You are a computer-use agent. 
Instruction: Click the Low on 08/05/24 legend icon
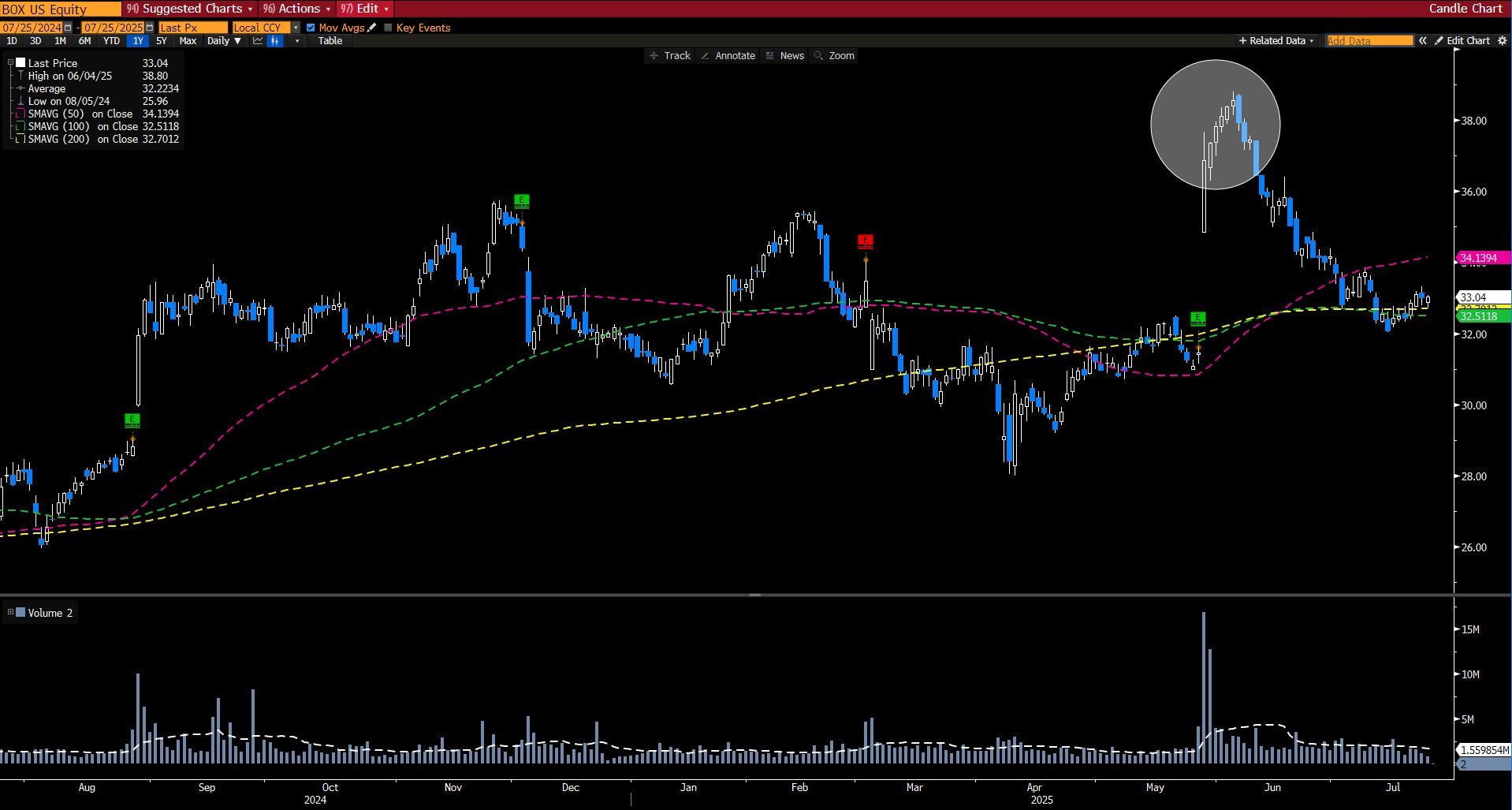[20, 101]
